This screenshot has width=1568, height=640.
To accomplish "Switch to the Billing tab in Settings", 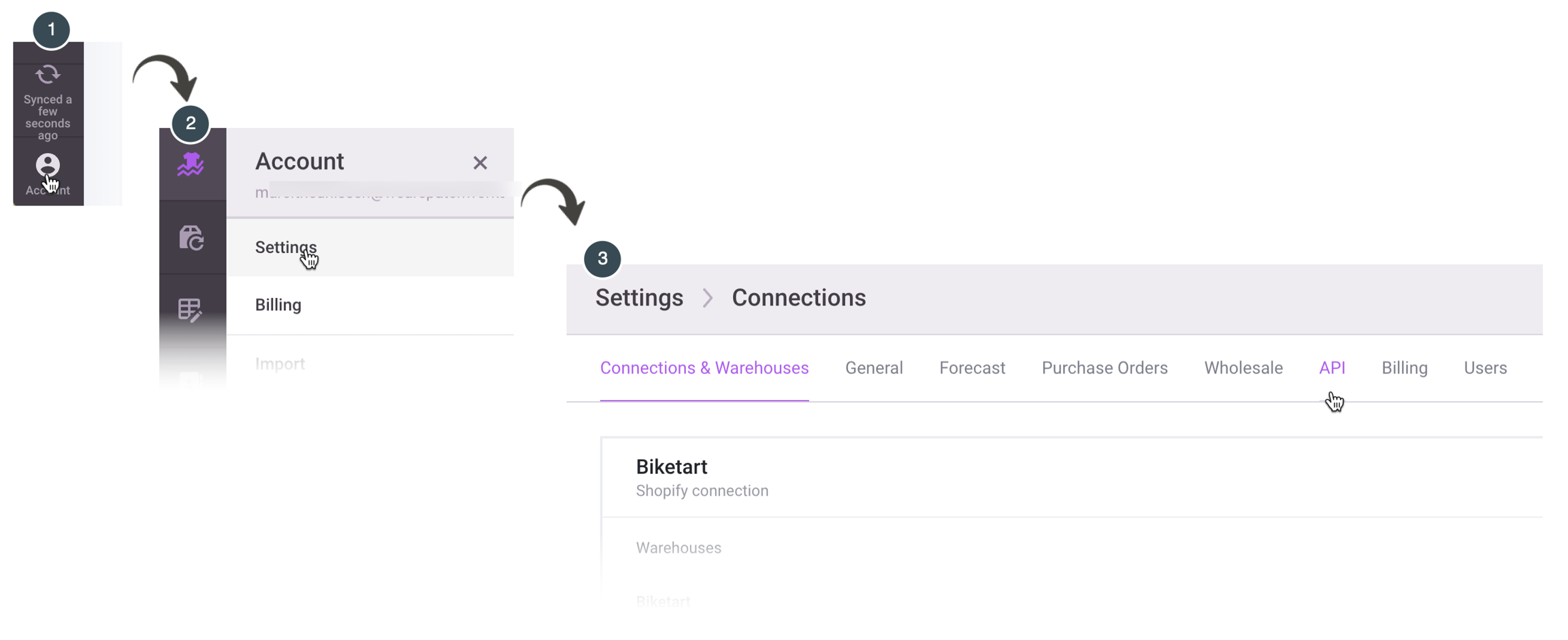I will tap(1404, 368).
